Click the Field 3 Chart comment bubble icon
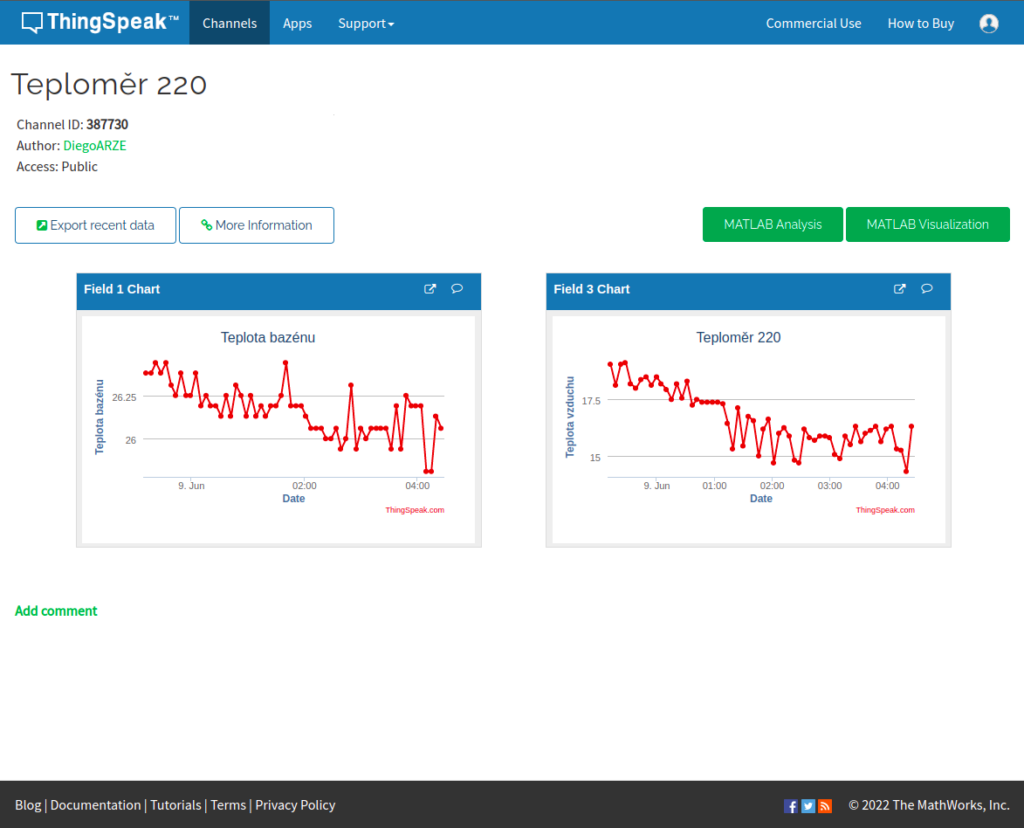This screenshot has width=1024, height=828. point(927,289)
